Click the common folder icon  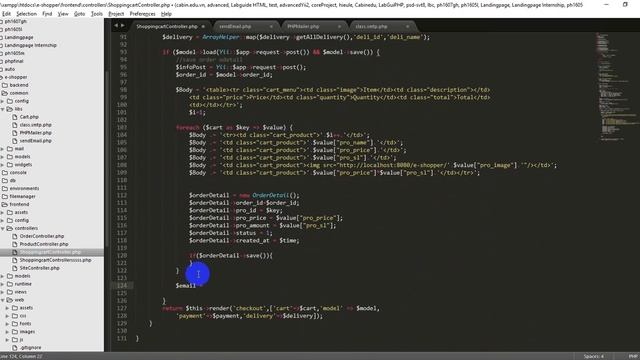5,93
